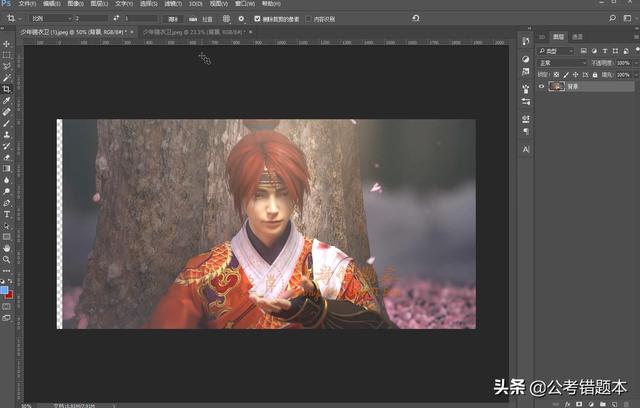Switch to the Channels panel tab

(577, 37)
